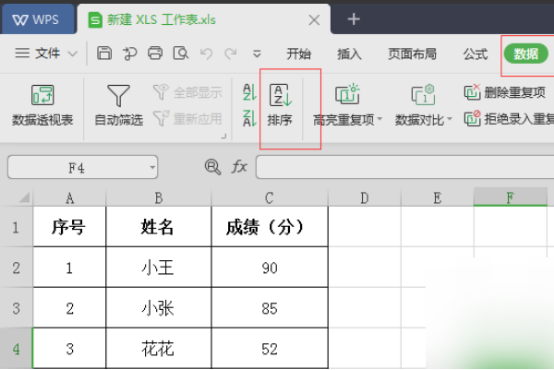Select column A header
The width and height of the screenshot is (554, 370).
70,198
